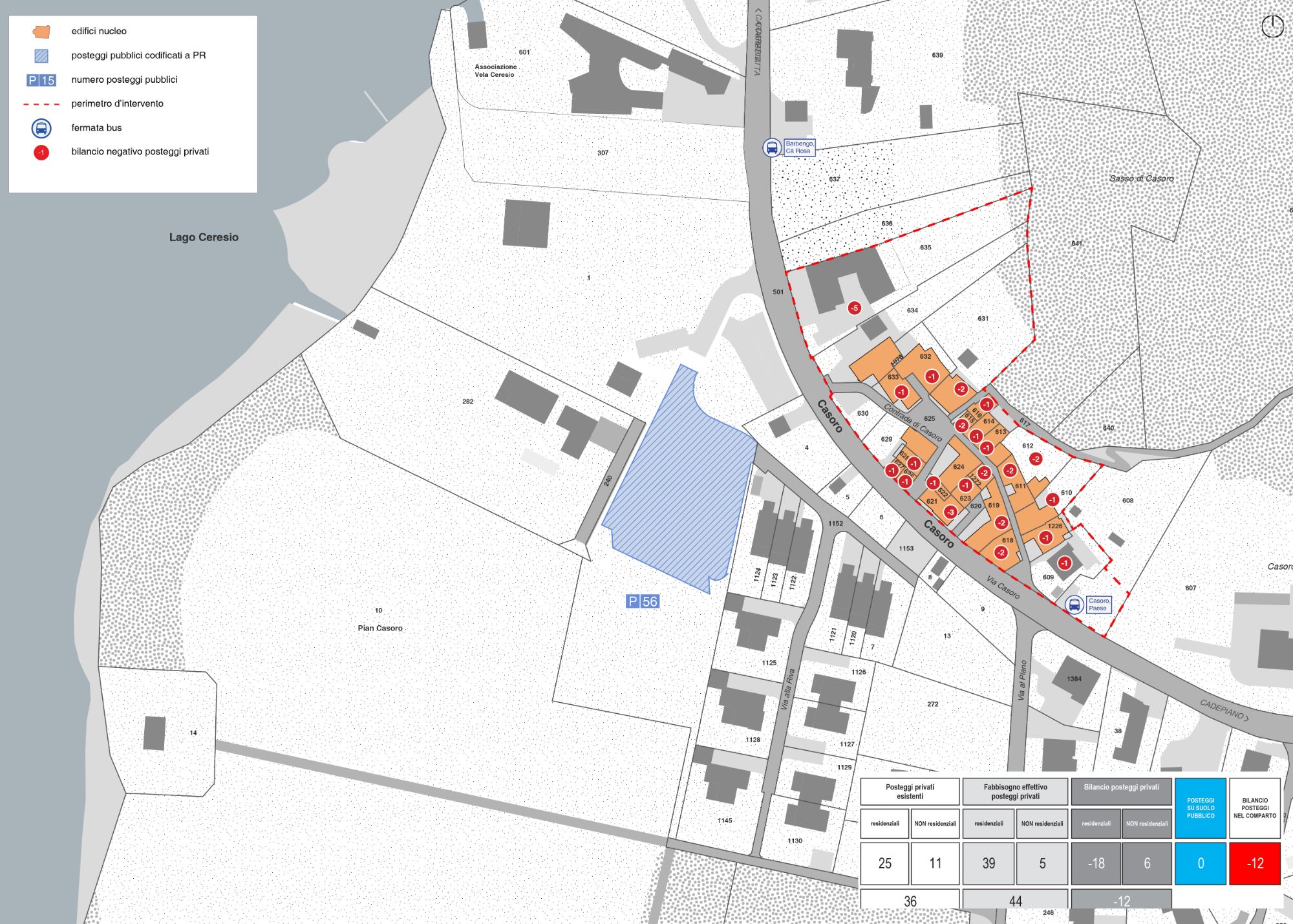Image resolution: width=1293 pixels, height=924 pixels.
Task: Click the north compass icon
Action: 1272,27
